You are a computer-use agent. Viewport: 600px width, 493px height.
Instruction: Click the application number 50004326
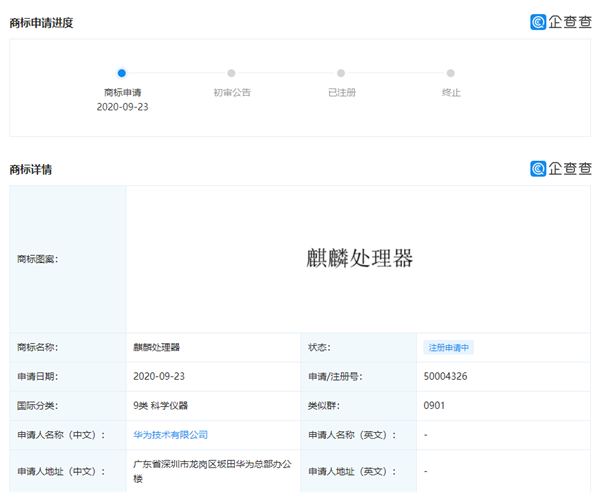[x=445, y=376]
